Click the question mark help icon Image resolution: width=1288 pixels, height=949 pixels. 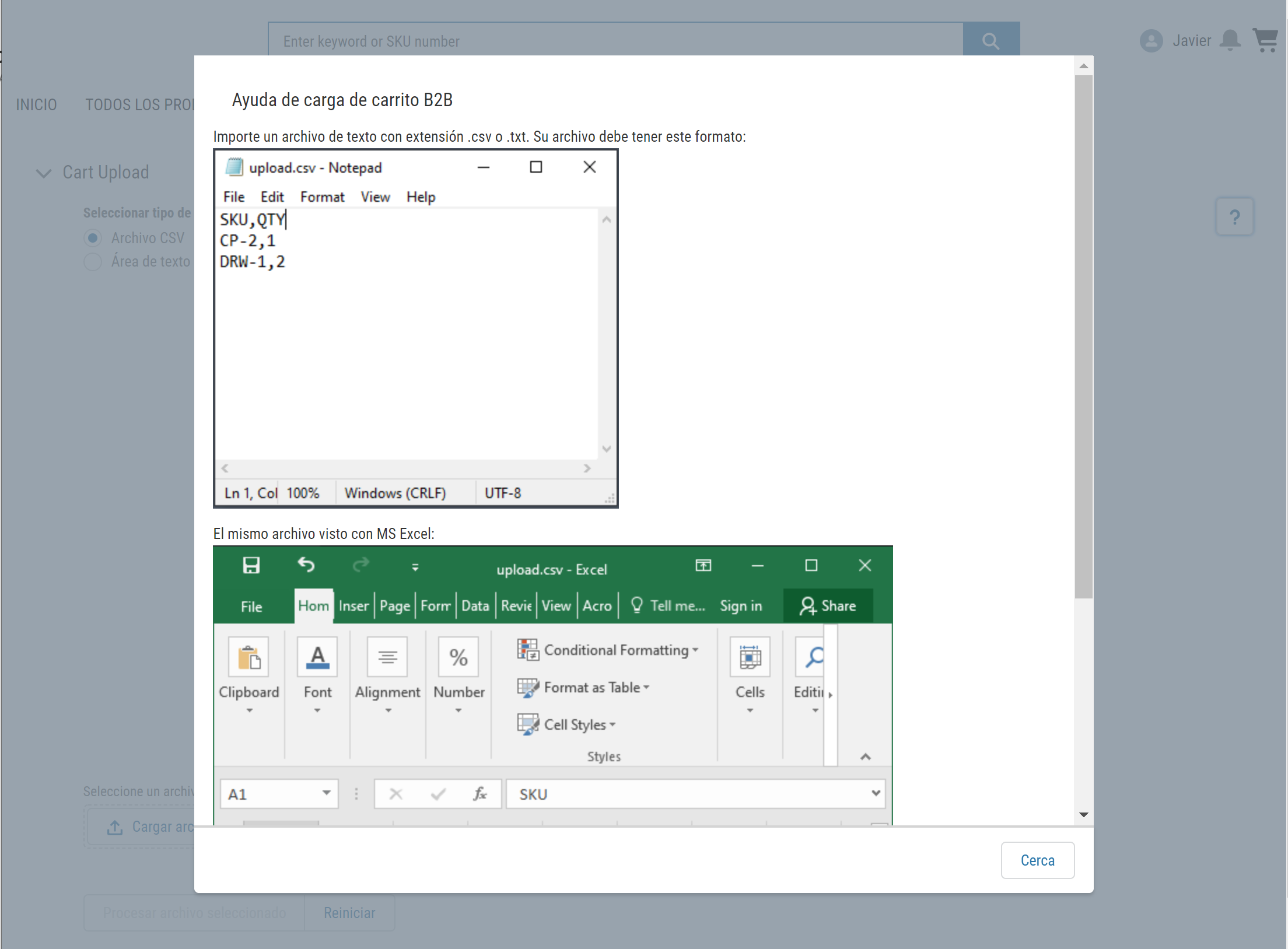tap(1234, 217)
